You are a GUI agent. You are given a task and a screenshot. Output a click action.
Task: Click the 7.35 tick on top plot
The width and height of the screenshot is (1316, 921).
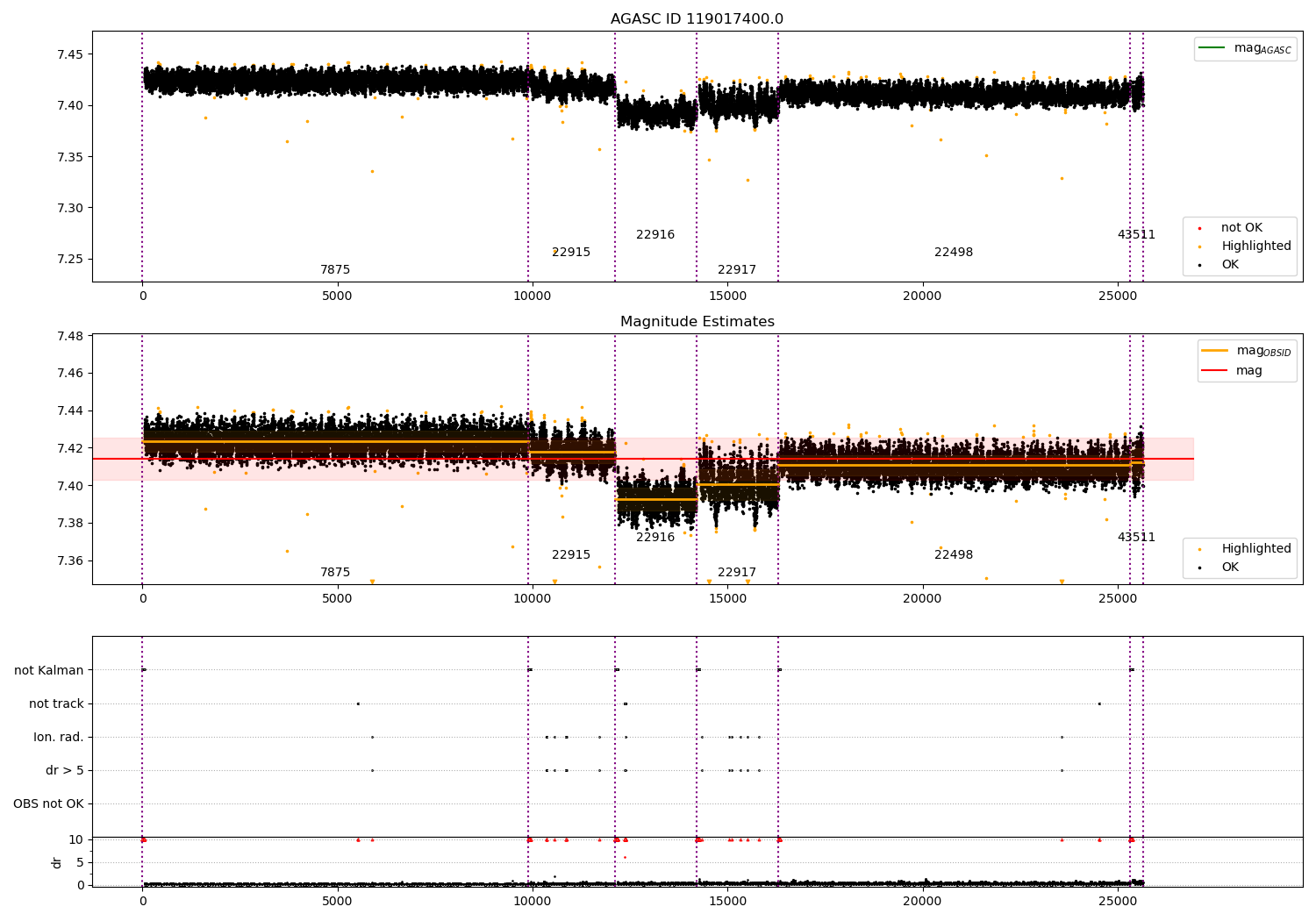[x=71, y=158]
